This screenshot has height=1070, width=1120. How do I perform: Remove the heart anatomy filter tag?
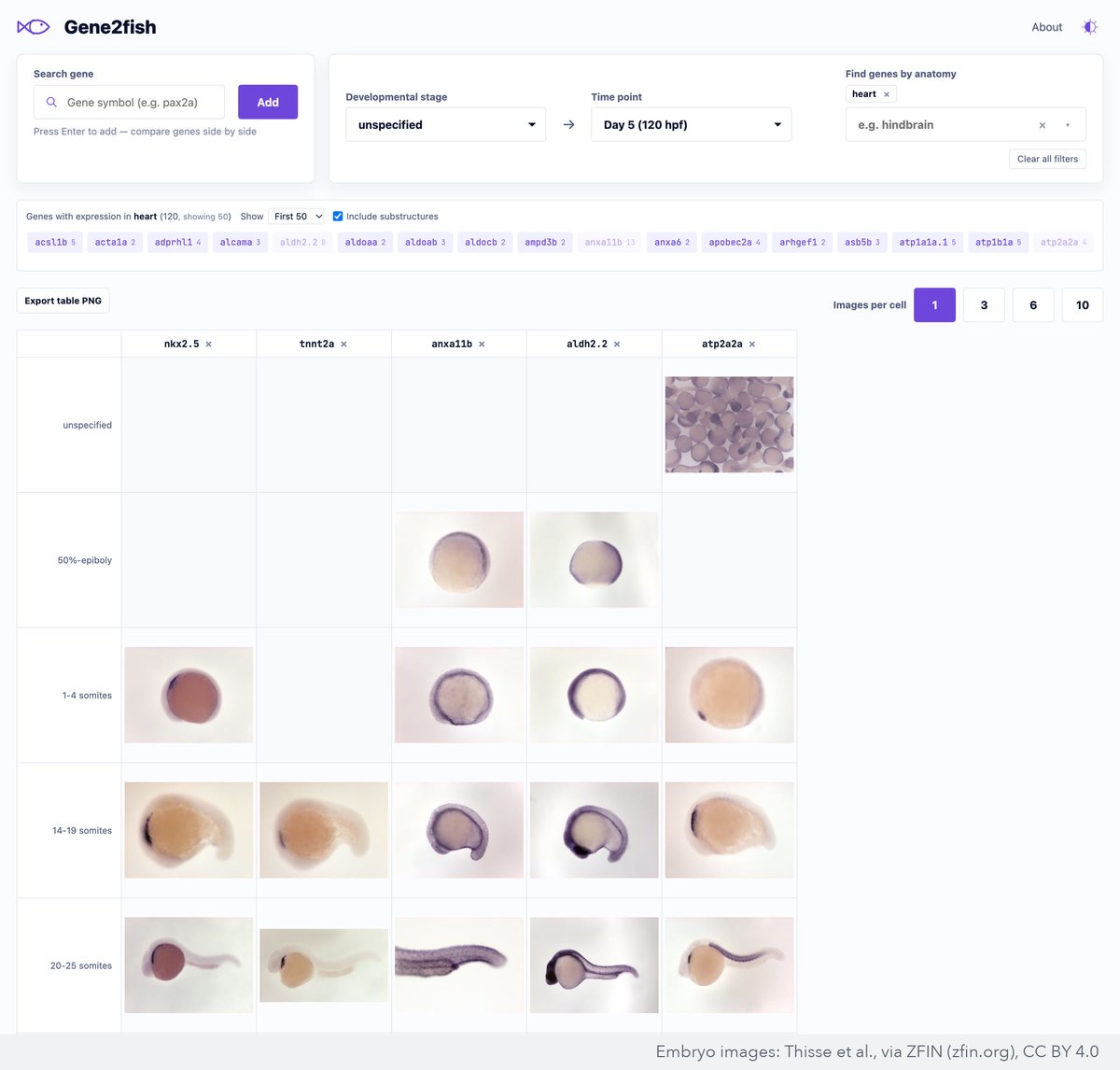pyautogui.click(x=887, y=94)
